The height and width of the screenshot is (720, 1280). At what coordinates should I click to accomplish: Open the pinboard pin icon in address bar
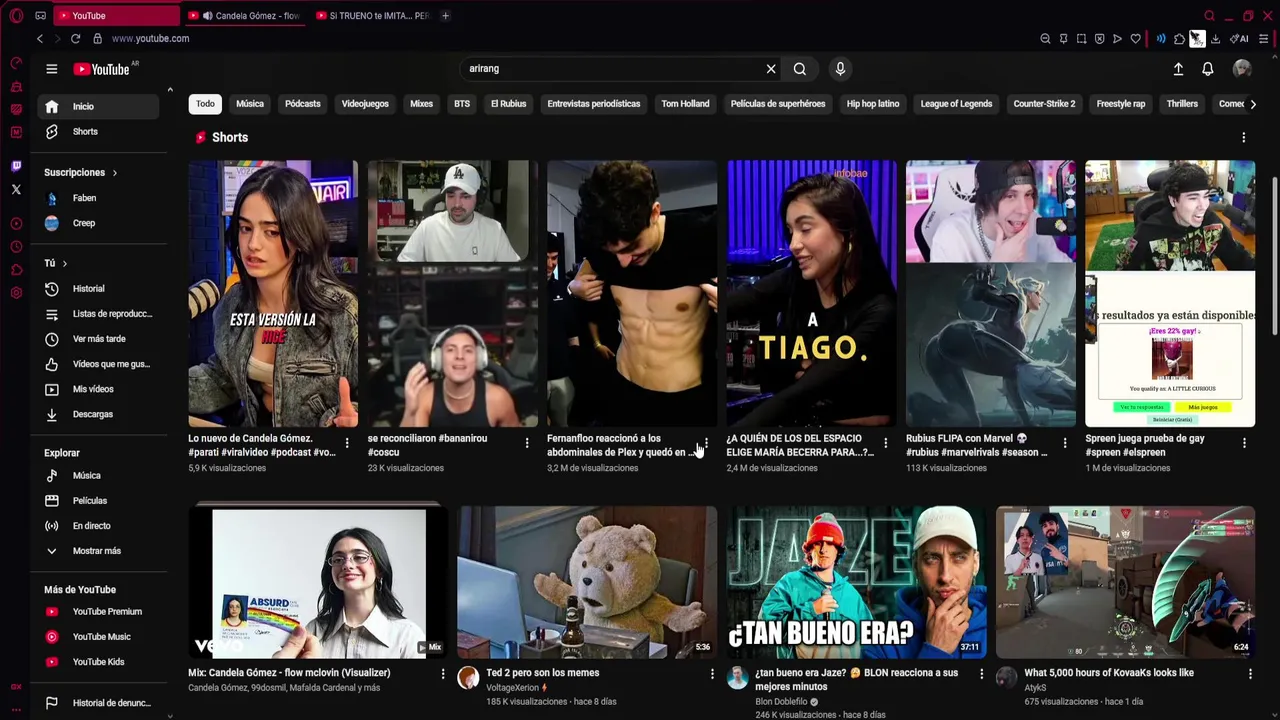click(1063, 39)
